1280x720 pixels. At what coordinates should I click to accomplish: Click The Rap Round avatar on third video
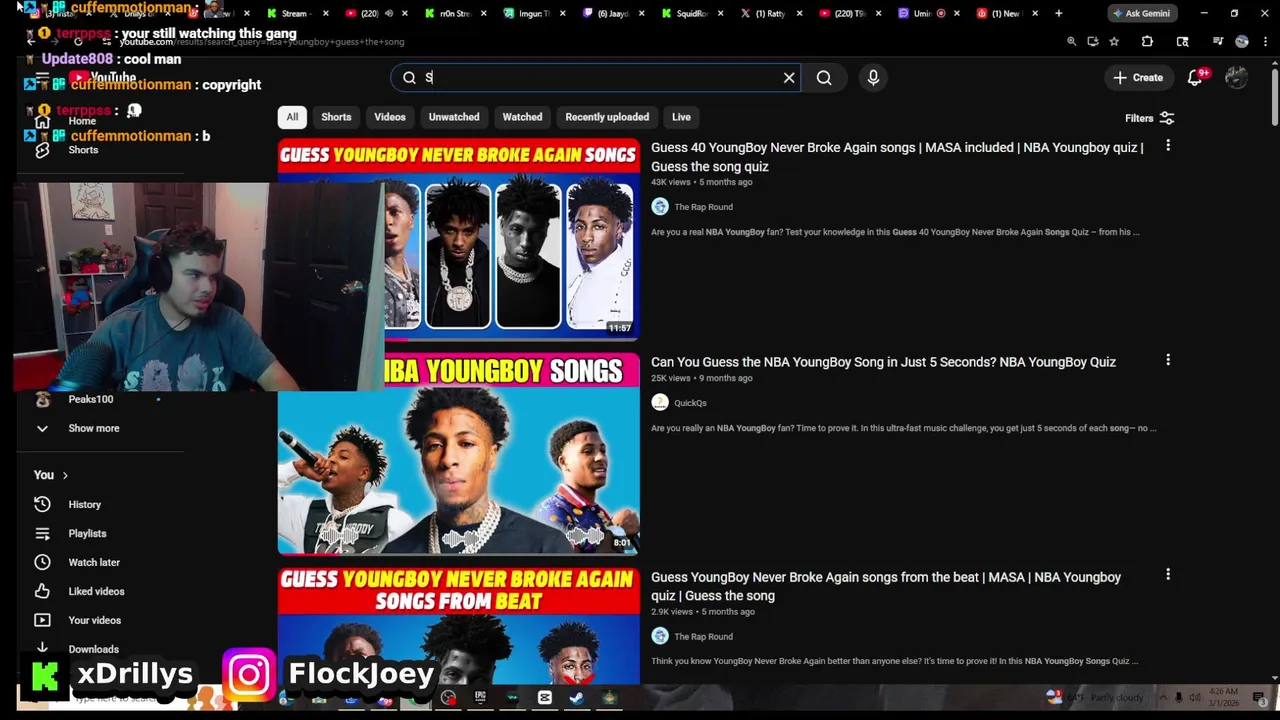point(660,636)
